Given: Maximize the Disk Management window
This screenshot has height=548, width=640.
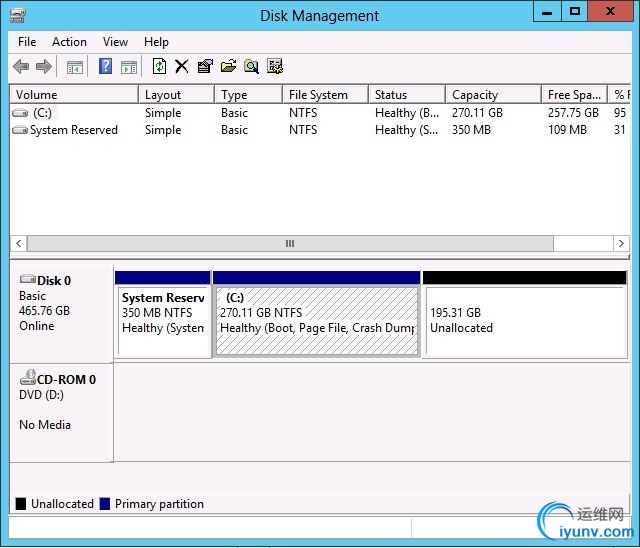Looking at the screenshot, I should [575, 12].
